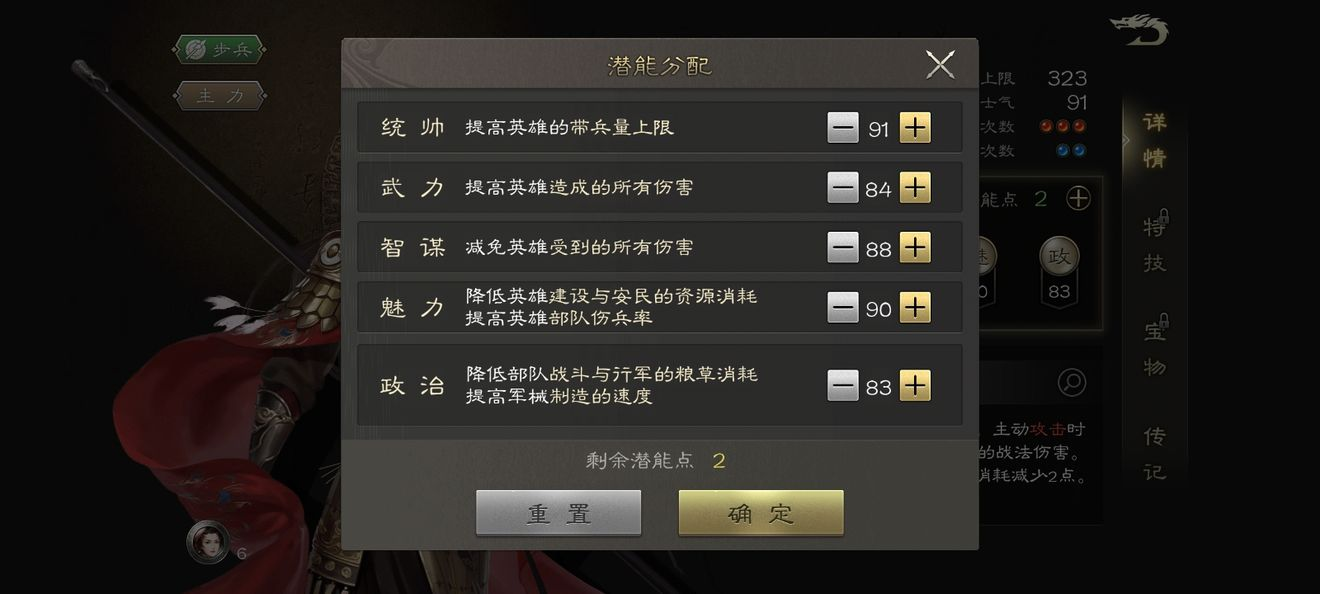
Task: Add a point to 政治
Action: [x=915, y=386]
